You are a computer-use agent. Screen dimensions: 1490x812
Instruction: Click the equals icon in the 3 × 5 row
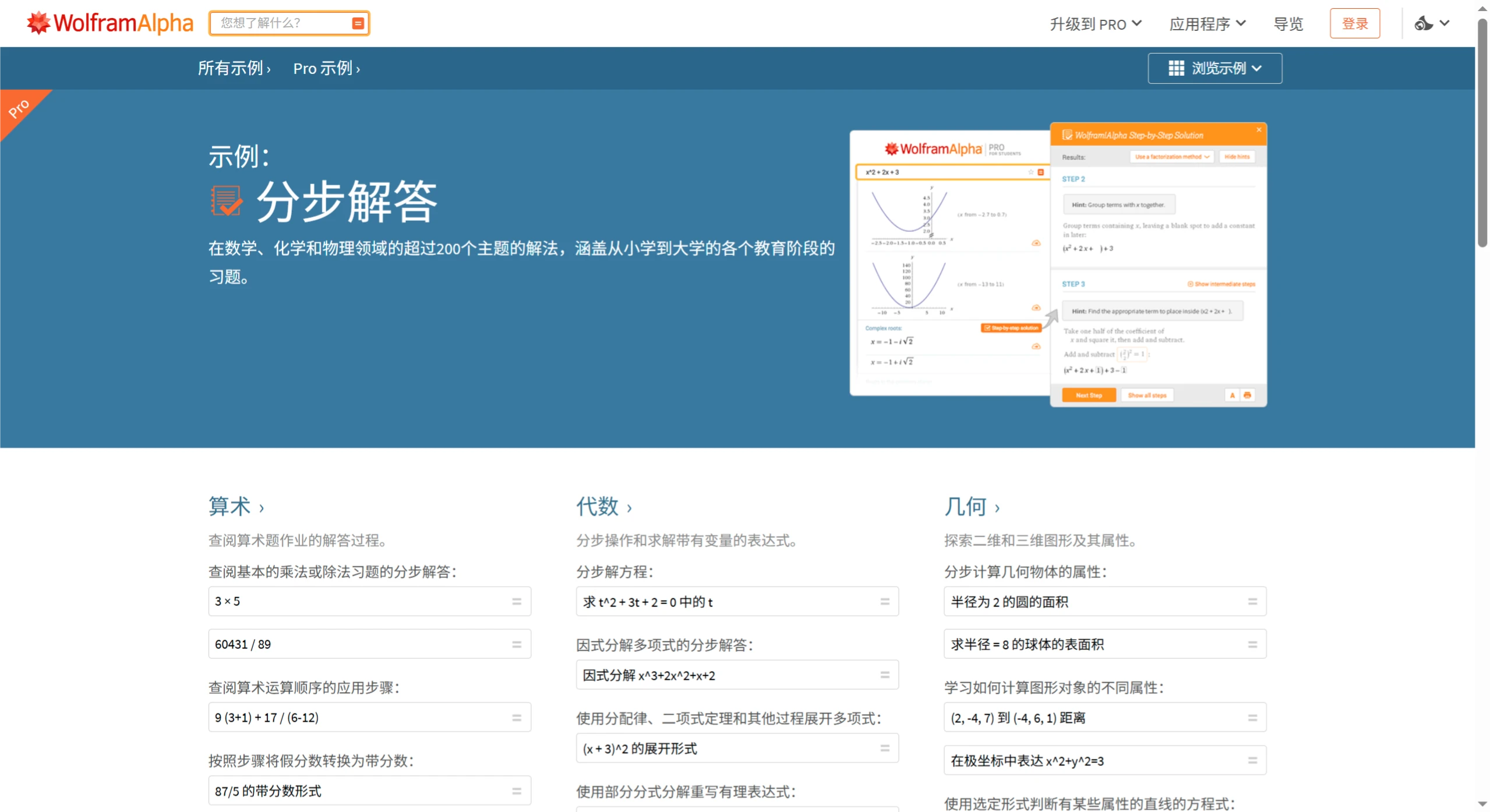click(517, 601)
